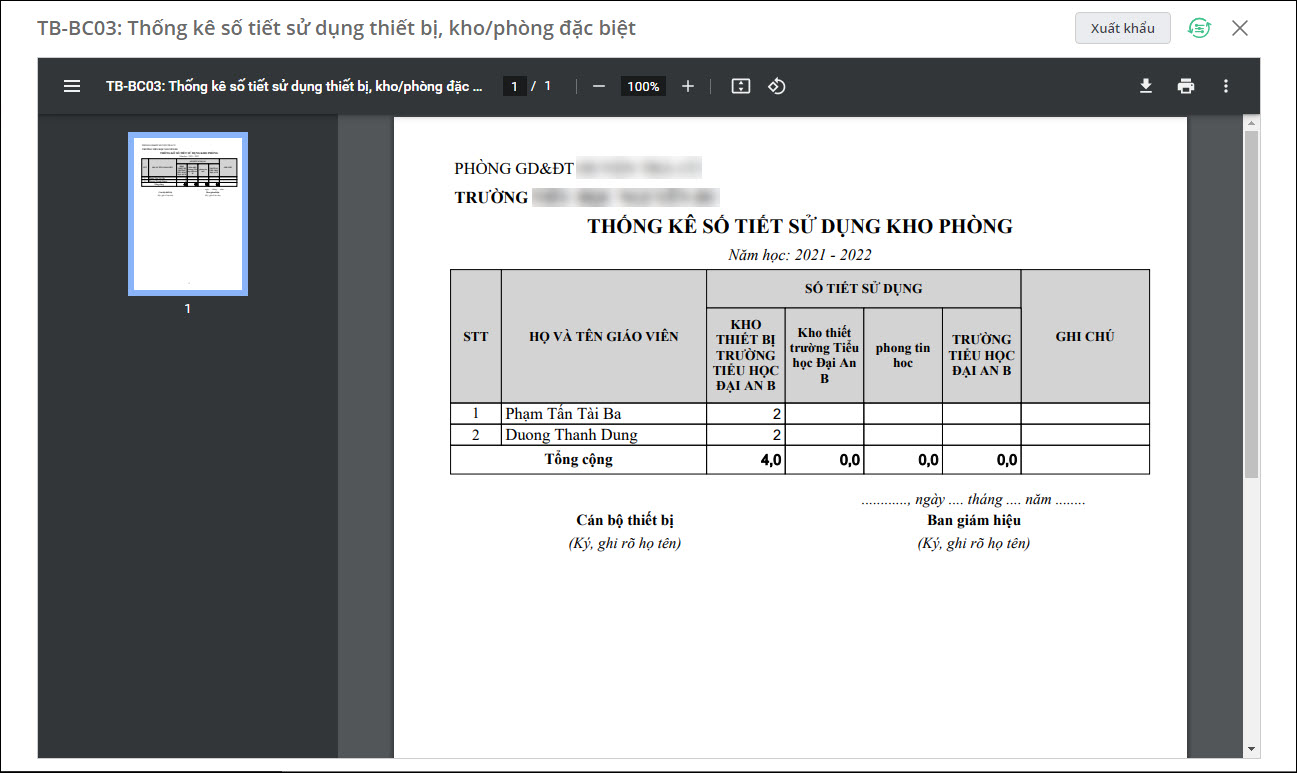Click the SỐ TIẾT SỬ DỤNG header
This screenshot has height=773, width=1297.
point(864,289)
